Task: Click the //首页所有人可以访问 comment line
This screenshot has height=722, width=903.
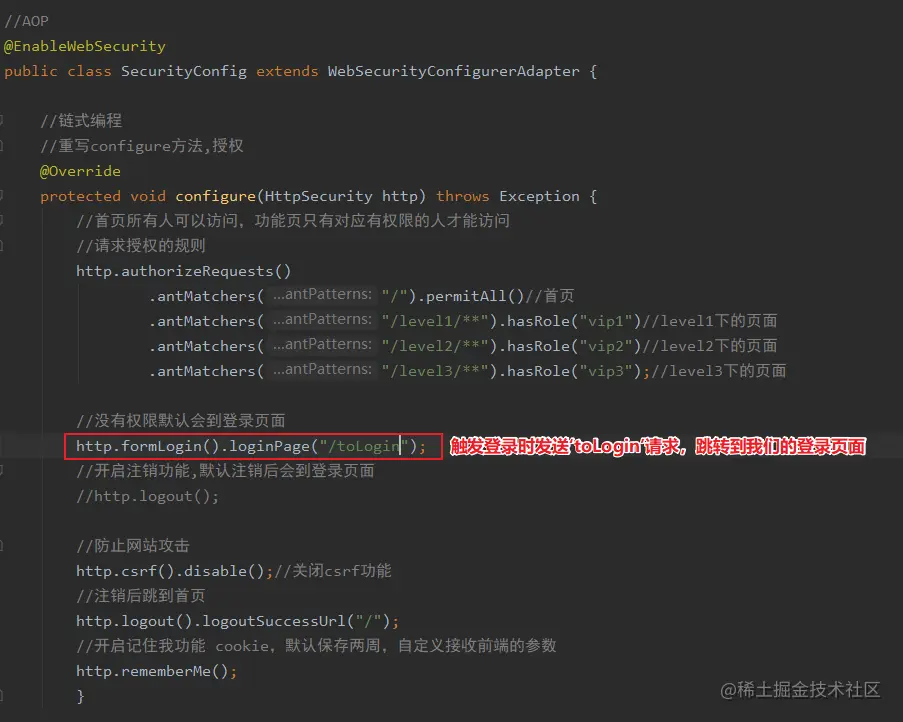Action: [293, 221]
